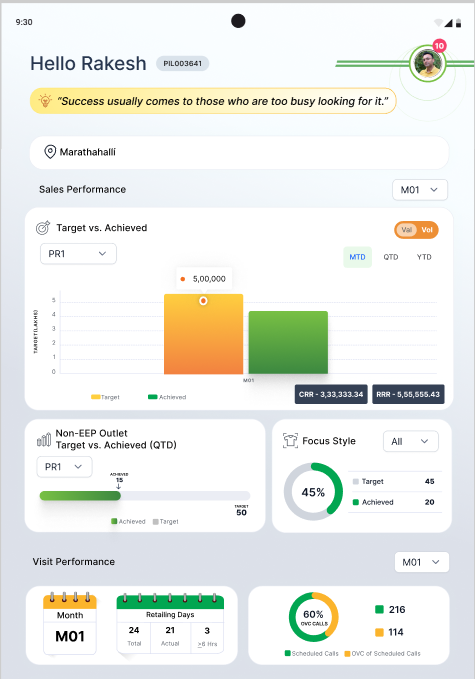The height and width of the screenshot is (679, 475).
Task: Open Visit Performance M01 dropdown
Action: 421,562
